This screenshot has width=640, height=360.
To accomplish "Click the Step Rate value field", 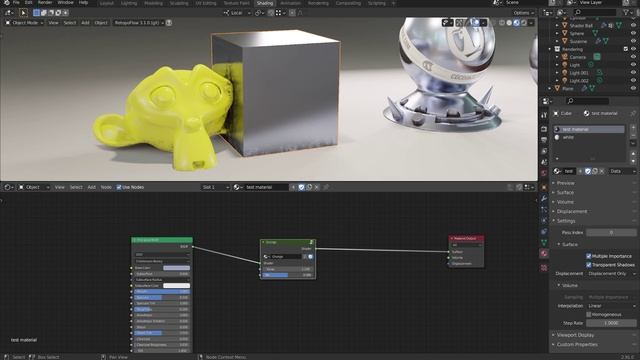I will [611, 323].
